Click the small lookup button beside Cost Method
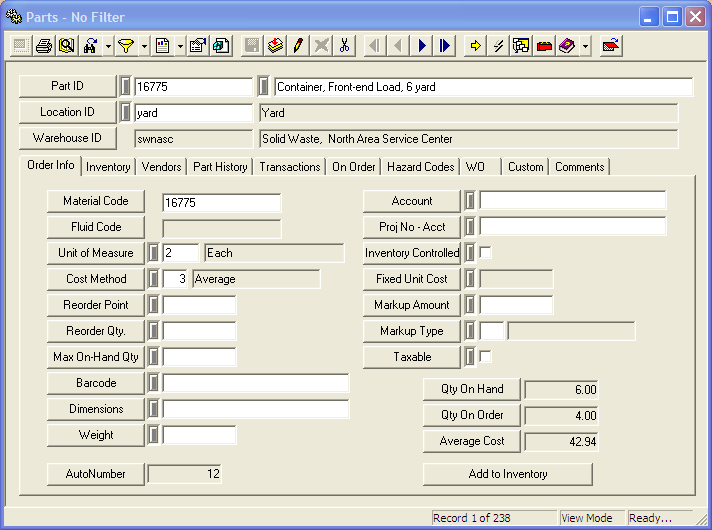The image size is (712, 530). [x=153, y=279]
